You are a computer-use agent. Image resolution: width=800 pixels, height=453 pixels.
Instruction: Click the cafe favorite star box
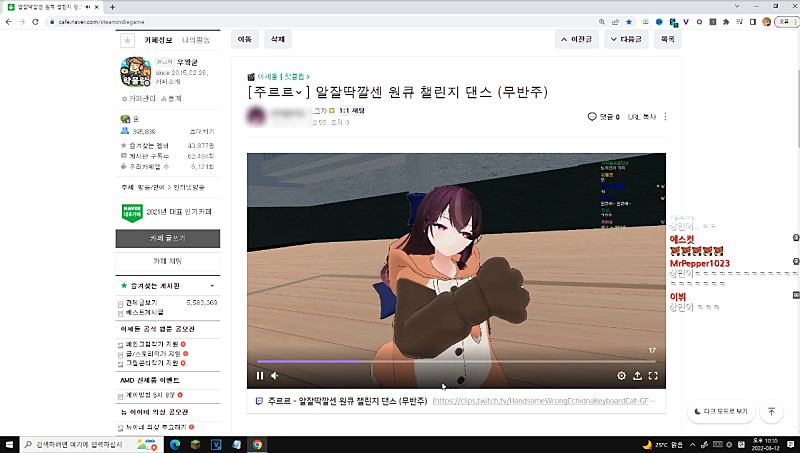click(x=127, y=40)
